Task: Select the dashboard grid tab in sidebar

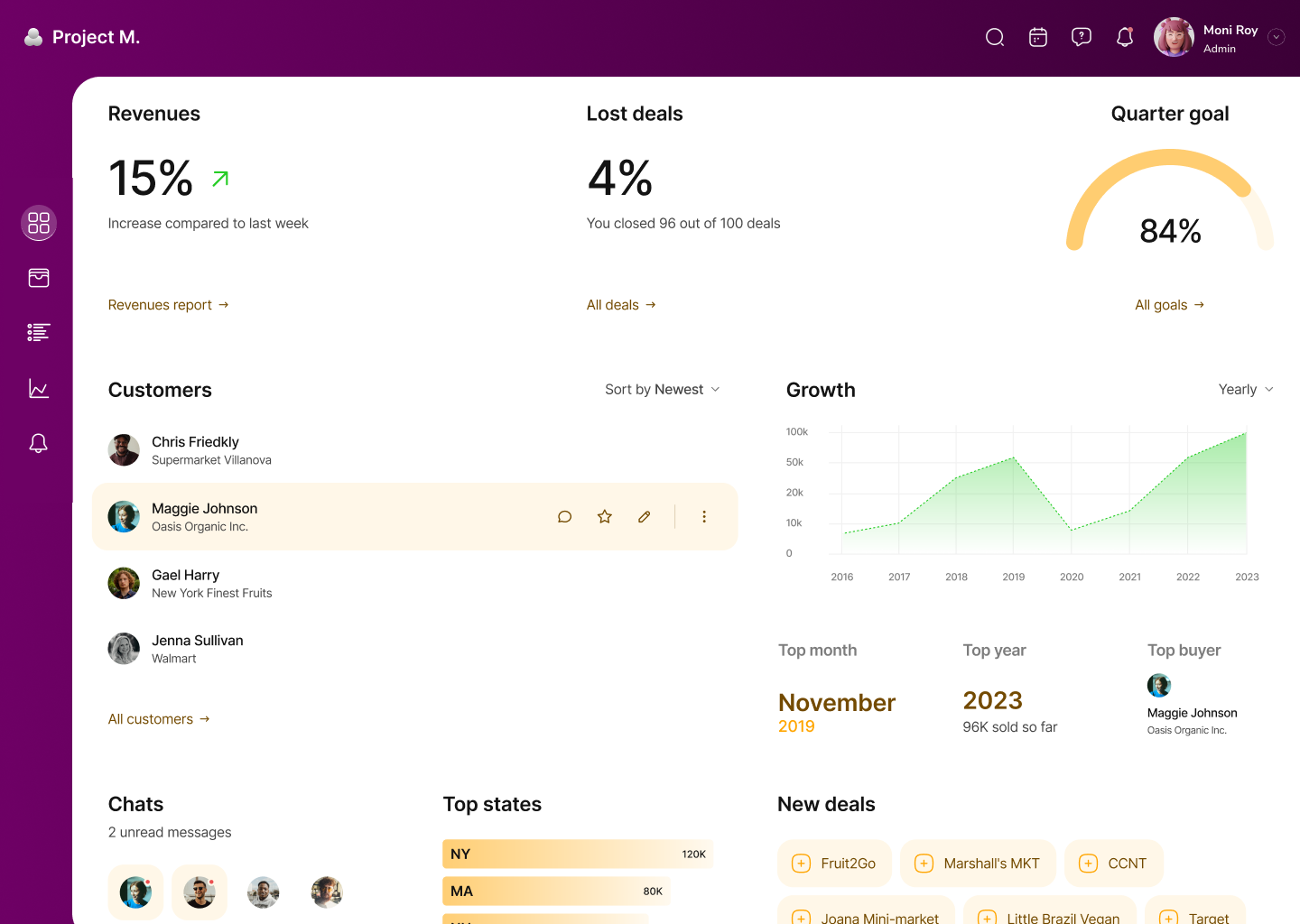Action: (x=39, y=223)
